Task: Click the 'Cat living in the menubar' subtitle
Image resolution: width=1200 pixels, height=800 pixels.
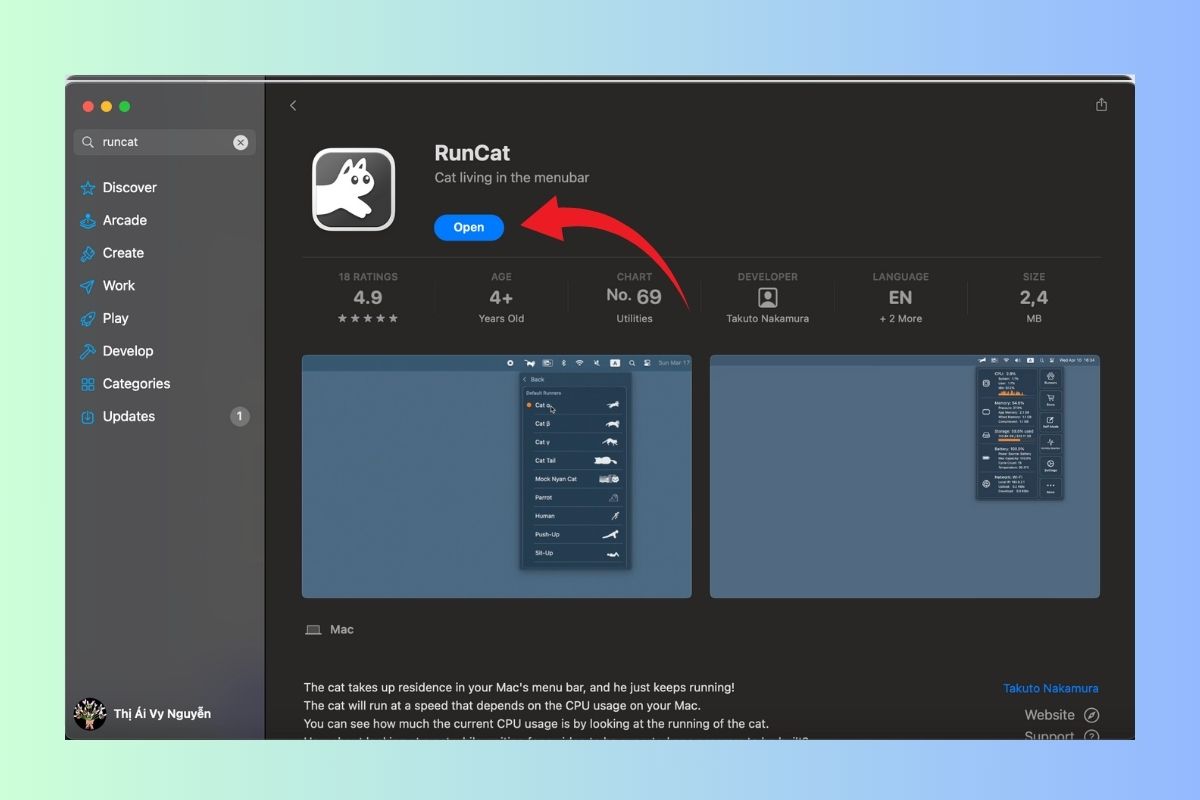Action: pos(512,178)
